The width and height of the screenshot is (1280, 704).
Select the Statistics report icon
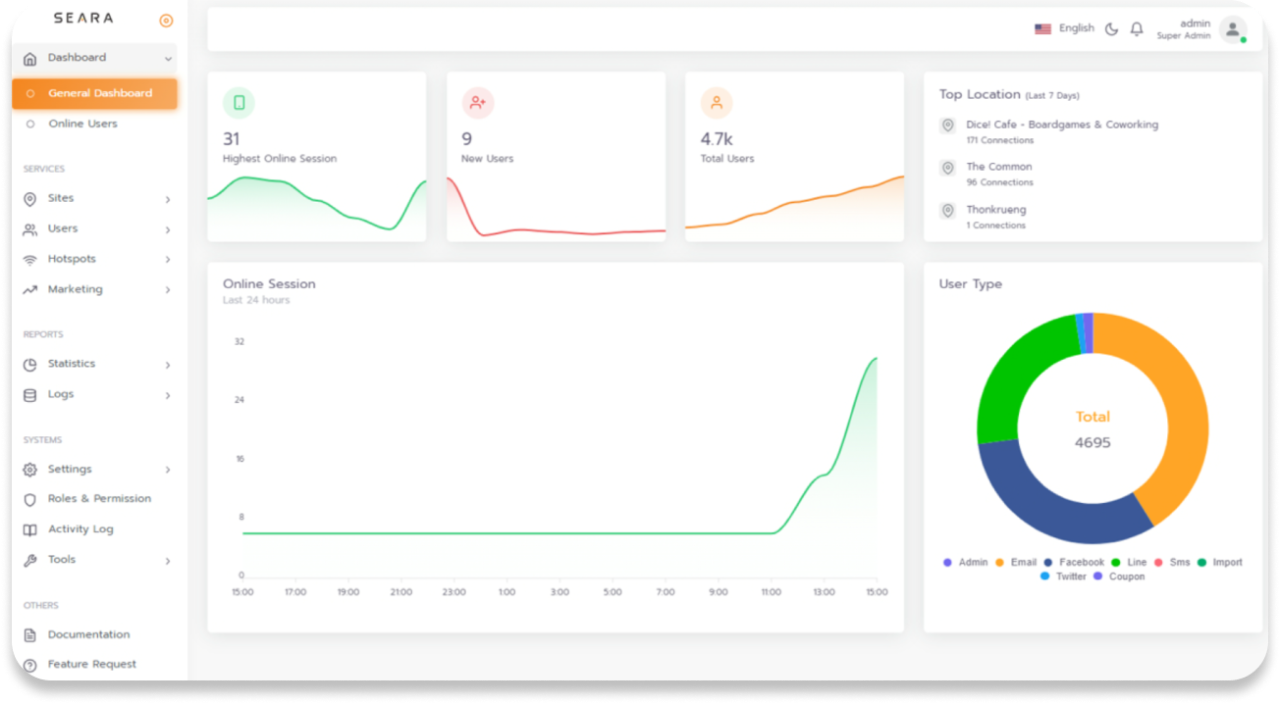click(31, 364)
